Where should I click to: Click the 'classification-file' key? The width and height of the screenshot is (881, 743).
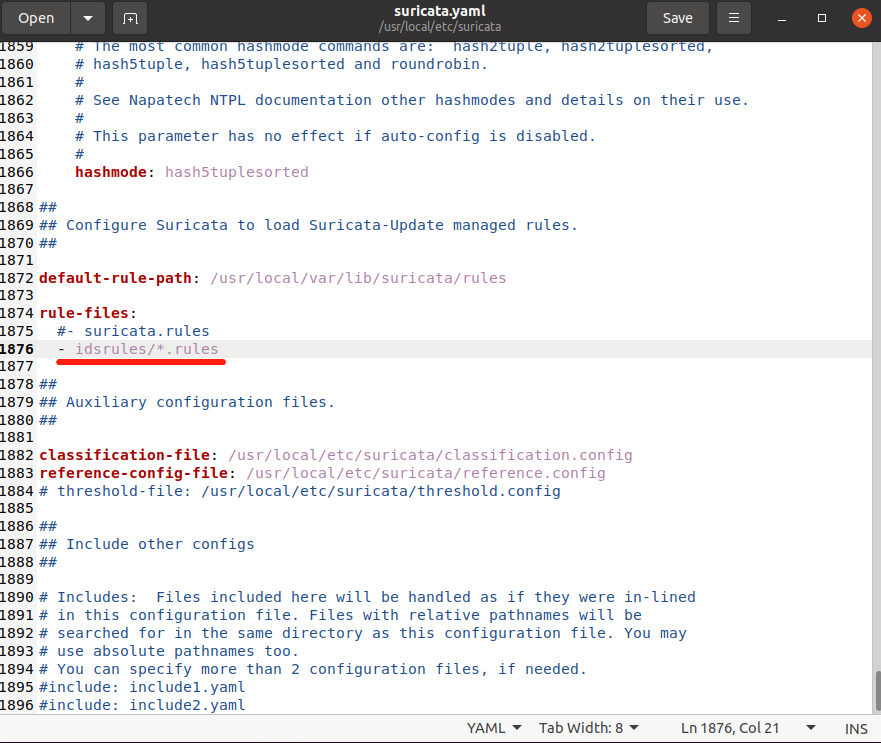point(124,455)
